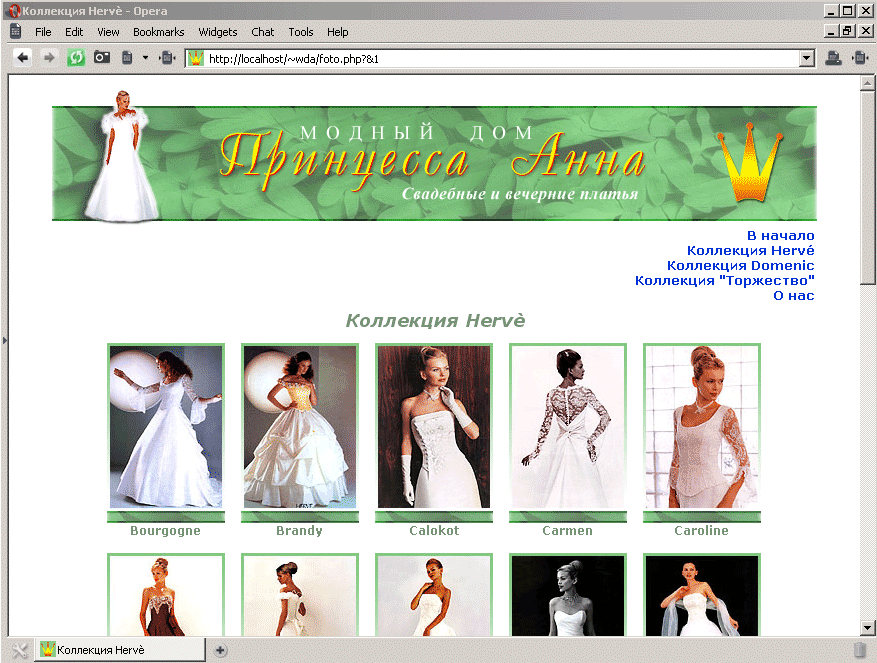Go back with the Back arrow
Screen dimensions: 877x663
point(22,58)
